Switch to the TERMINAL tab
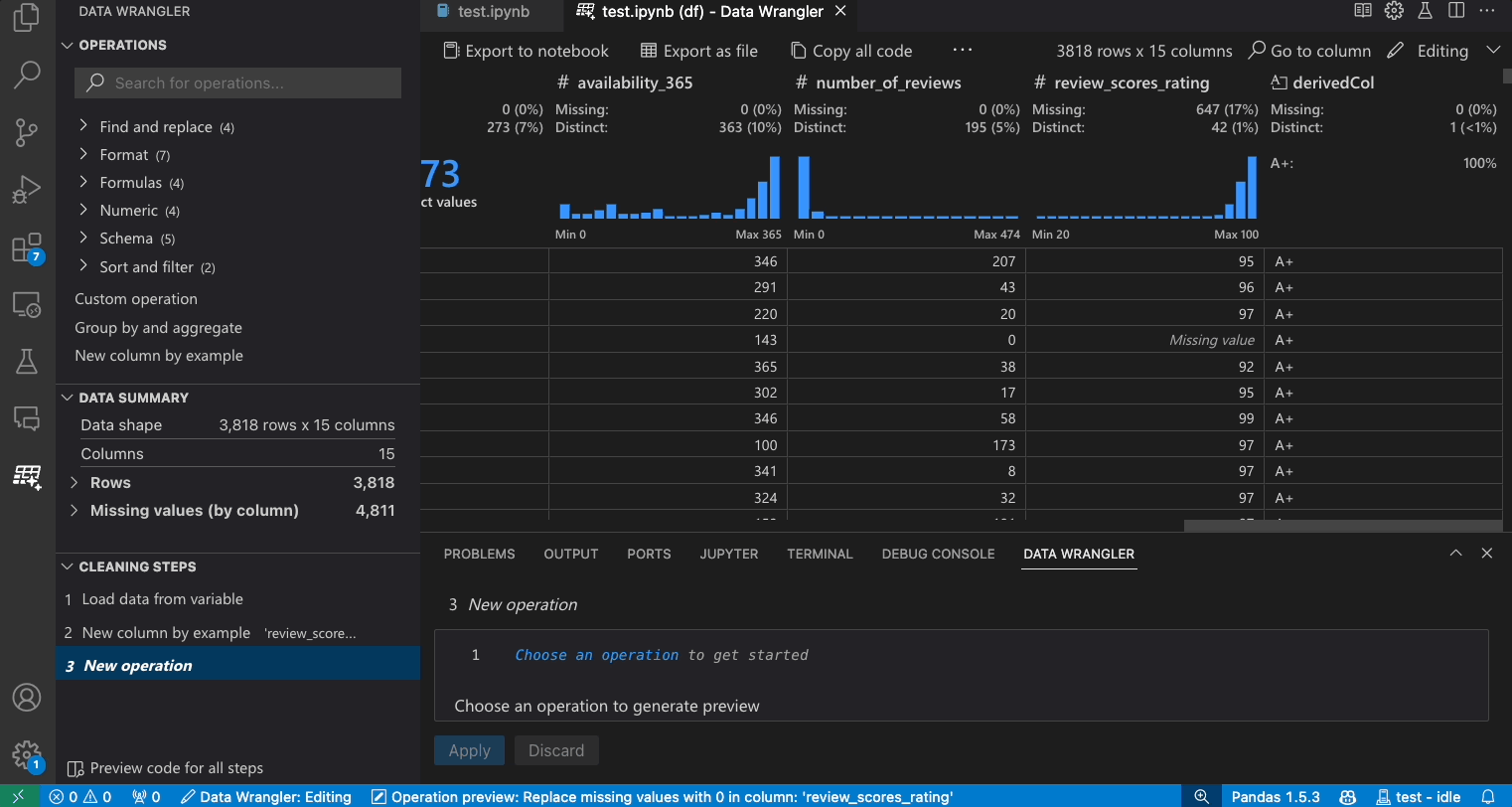This screenshot has height=807, width=1512. [x=820, y=554]
